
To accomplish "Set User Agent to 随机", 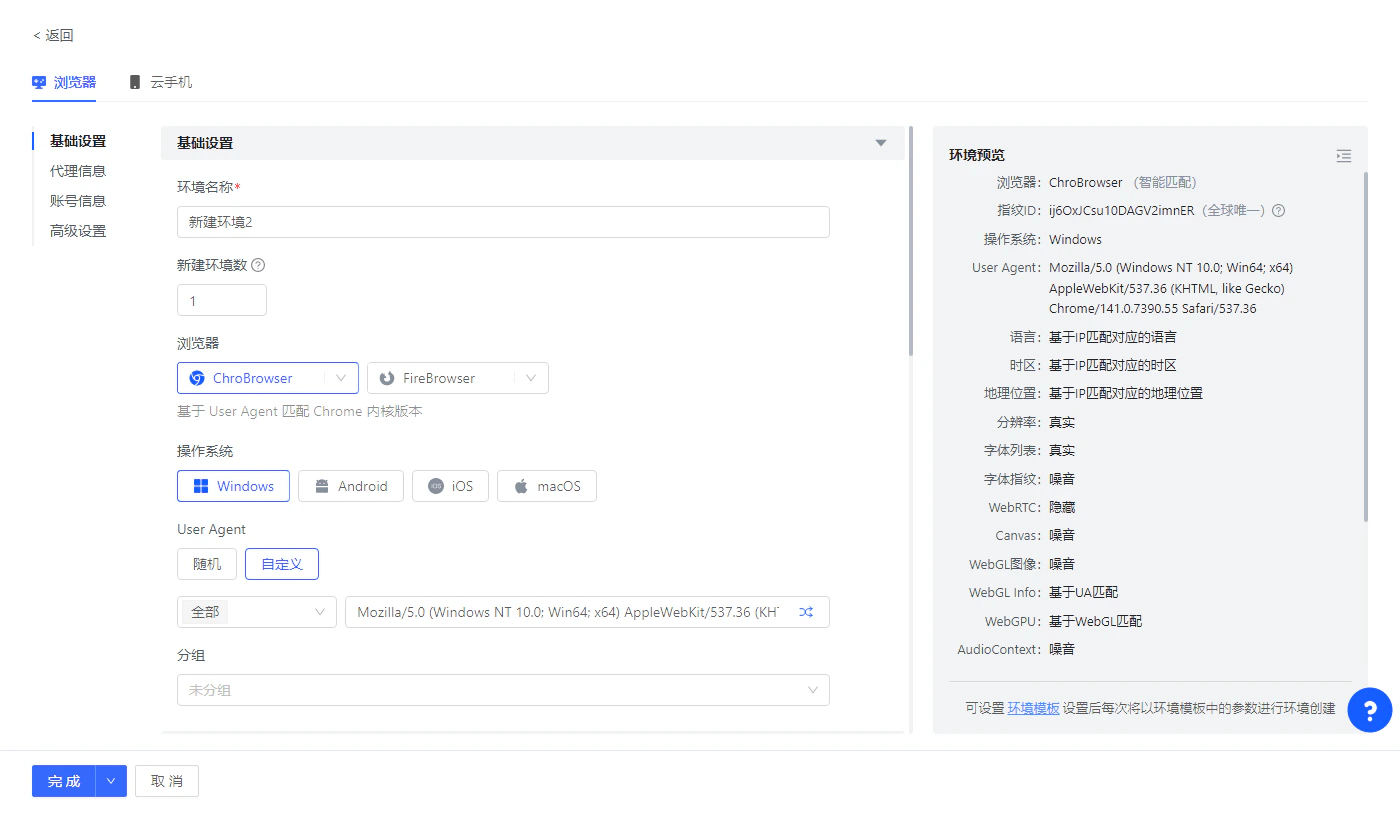I will 207,564.
